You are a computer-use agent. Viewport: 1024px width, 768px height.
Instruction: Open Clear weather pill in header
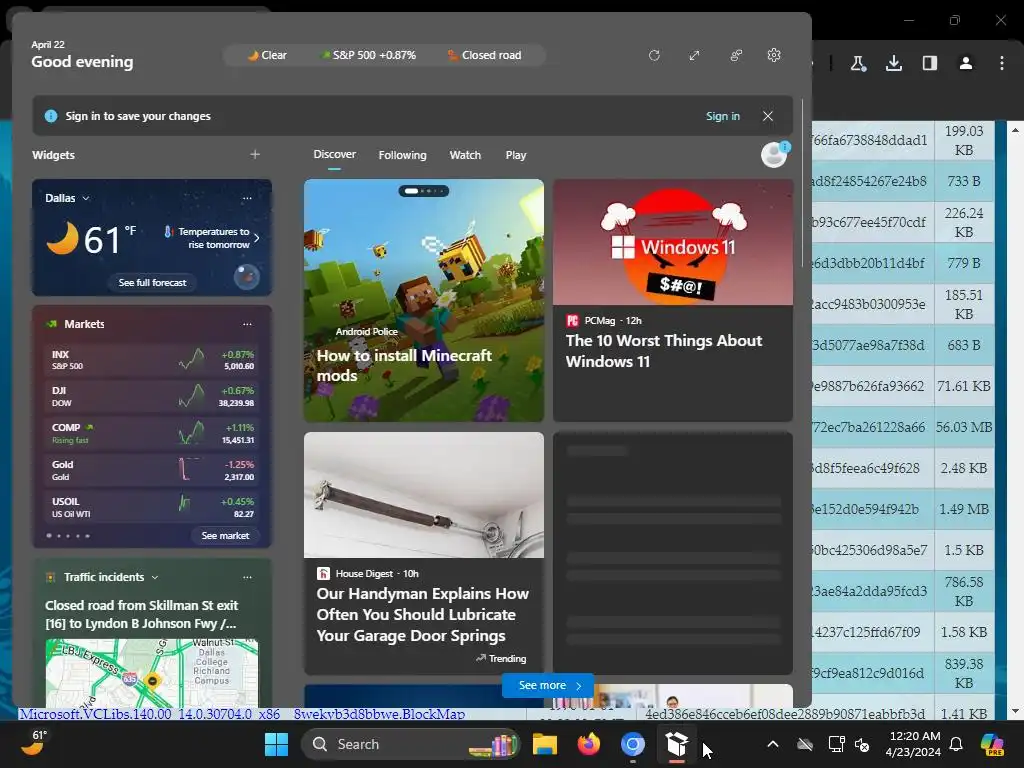click(x=267, y=56)
